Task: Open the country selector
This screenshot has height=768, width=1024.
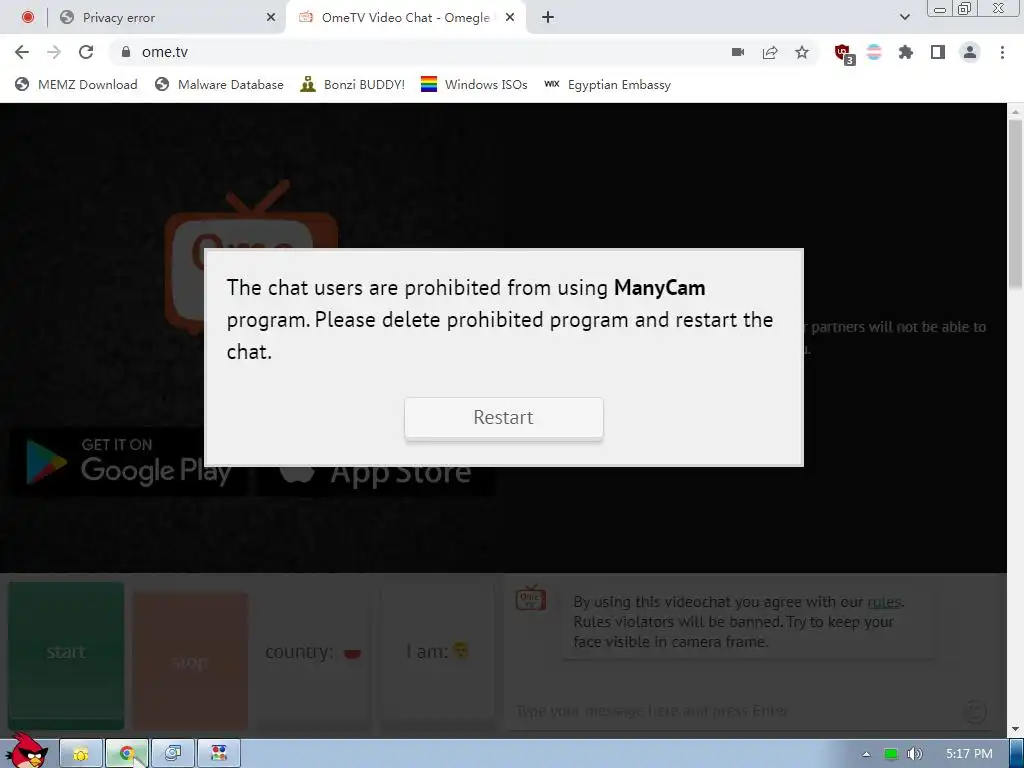Action: 313,652
